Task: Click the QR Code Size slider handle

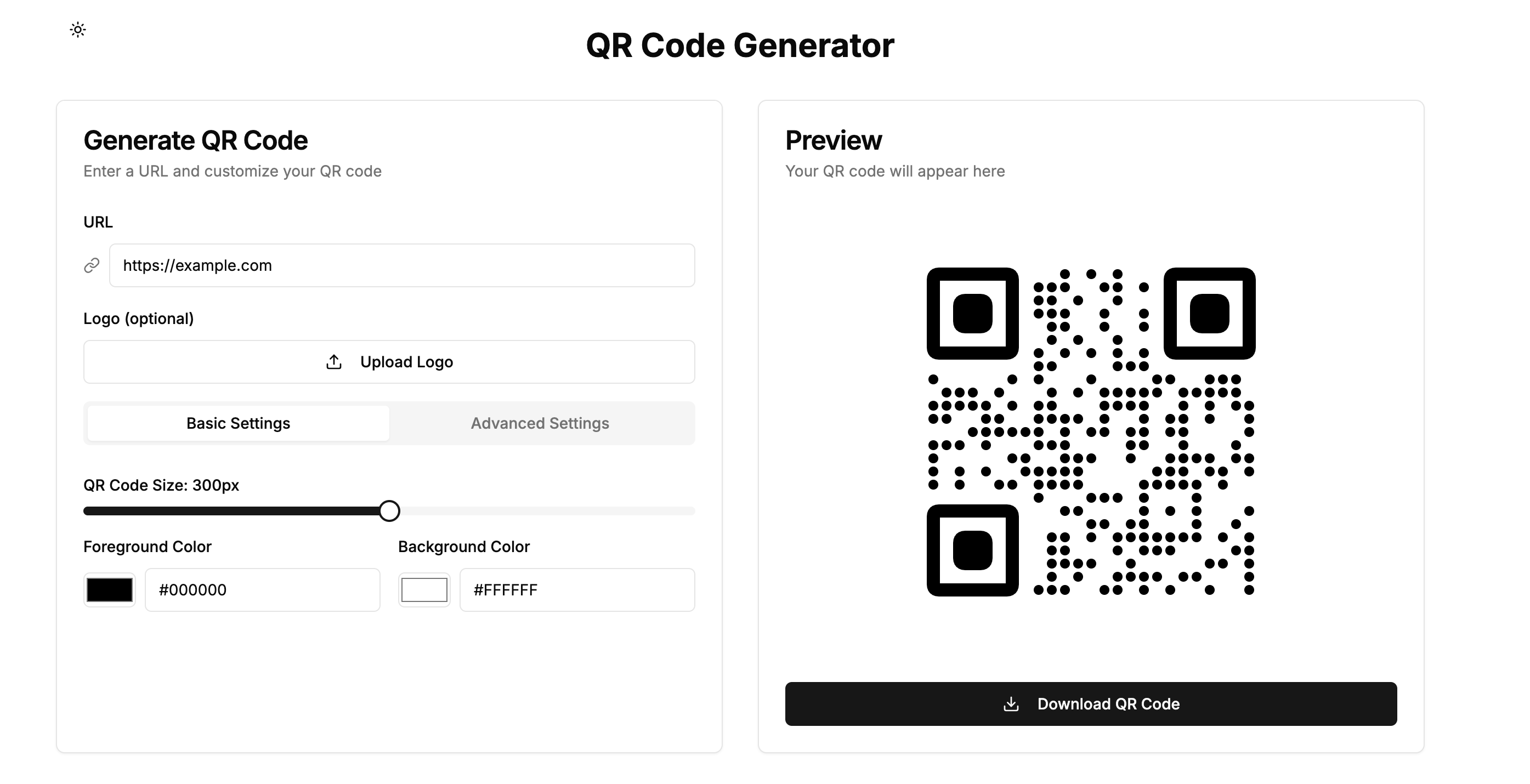Action: [x=390, y=510]
